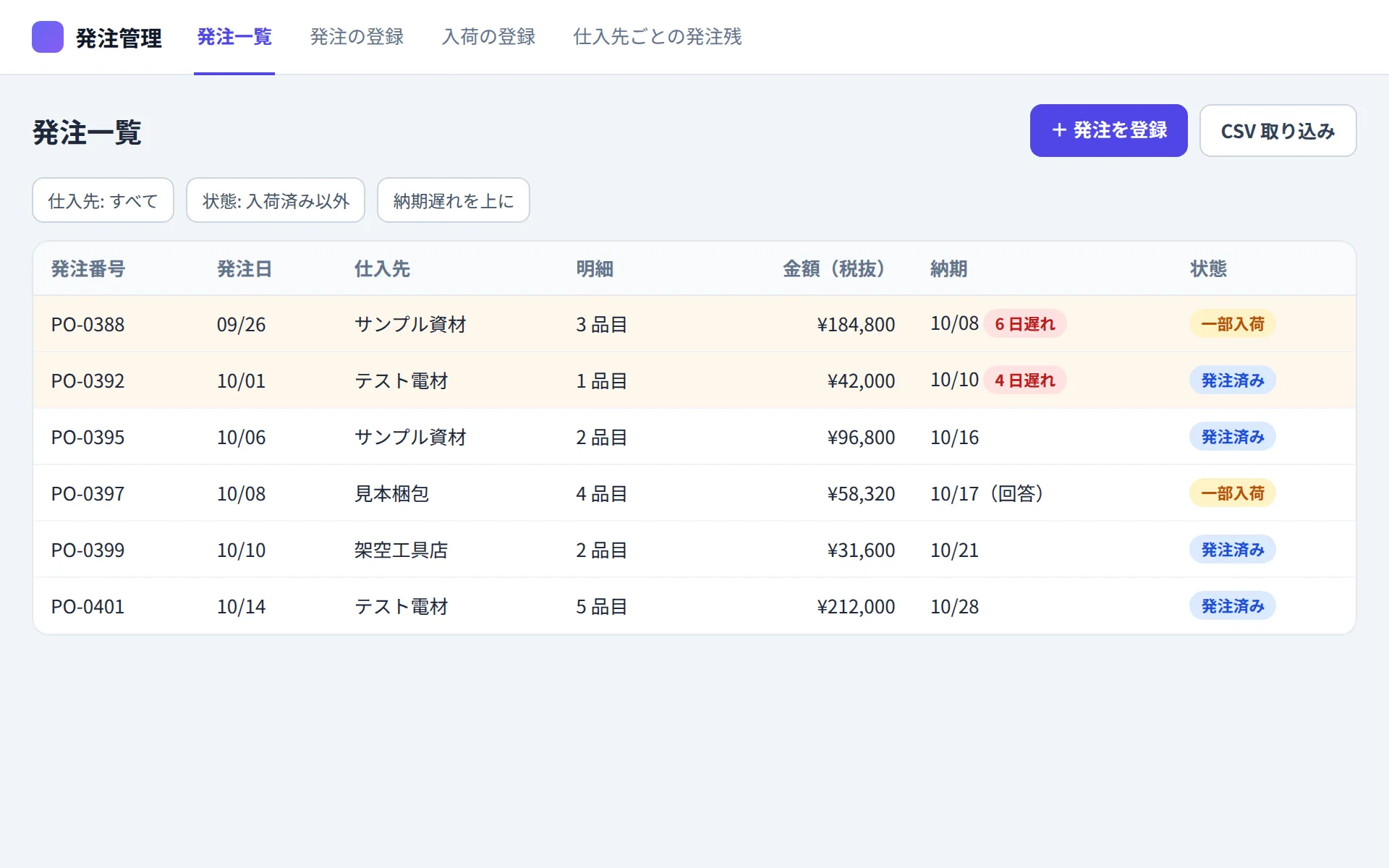The height and width of the screenshot is (868, 1389).
Task: Open the 仕入先: すべて filter
Action: 103,200
